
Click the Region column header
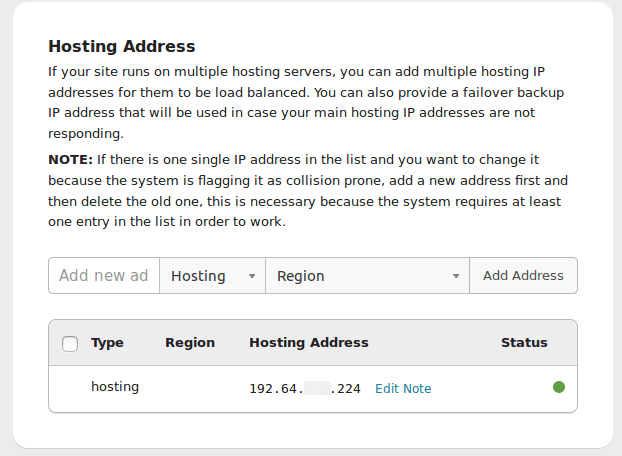[190, 343]
